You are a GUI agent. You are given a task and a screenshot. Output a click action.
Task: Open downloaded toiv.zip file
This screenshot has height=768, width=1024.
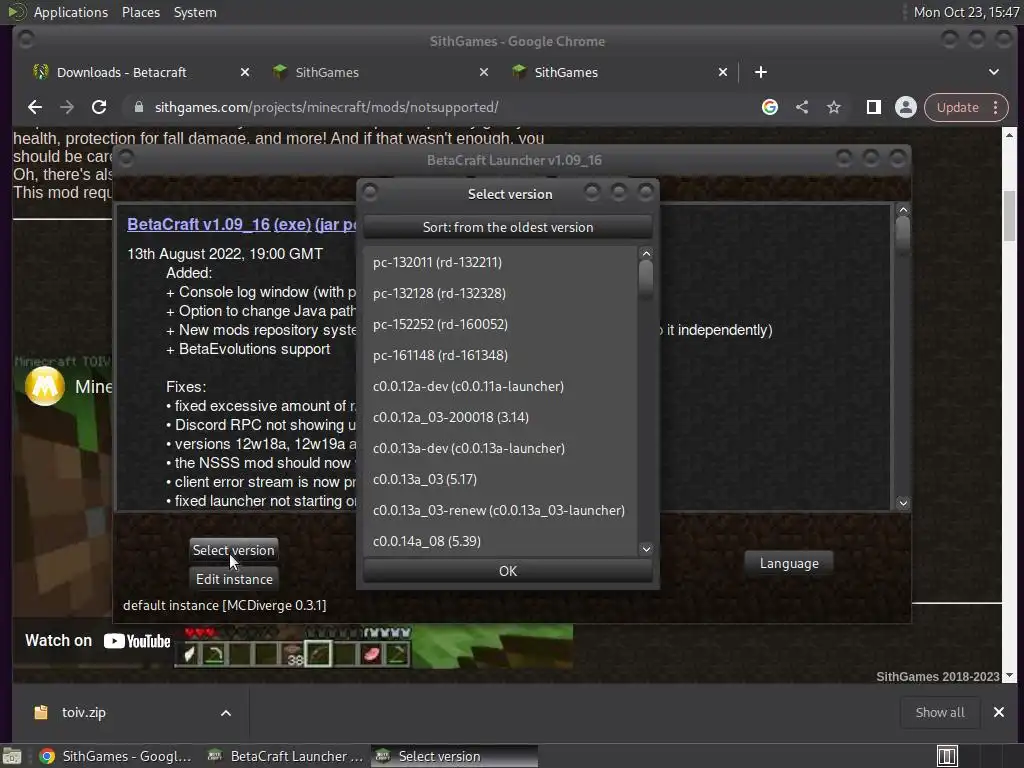click(84, 712)
